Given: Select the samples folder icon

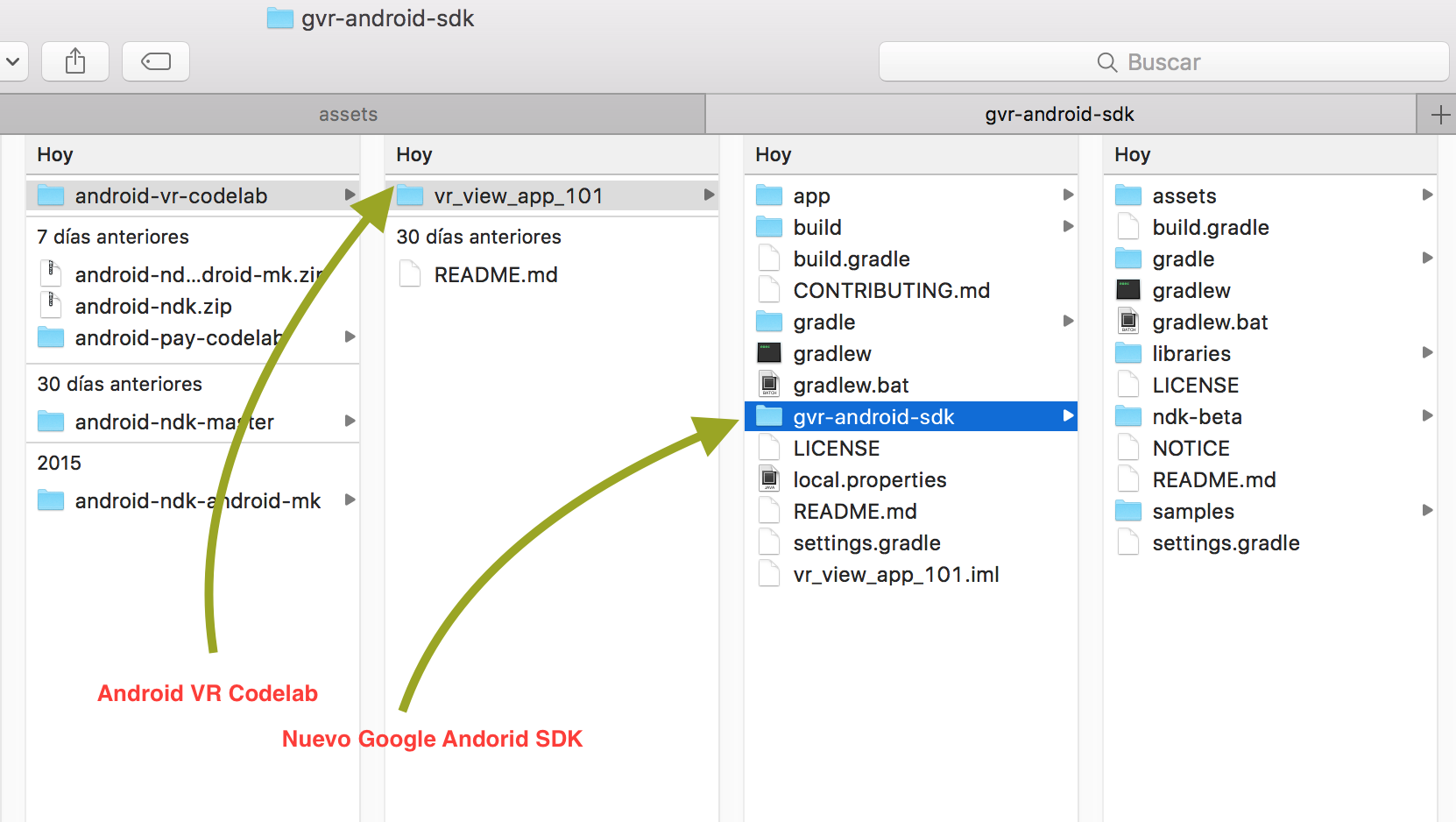Looking at the screenshot, I should click(1128, 511).
